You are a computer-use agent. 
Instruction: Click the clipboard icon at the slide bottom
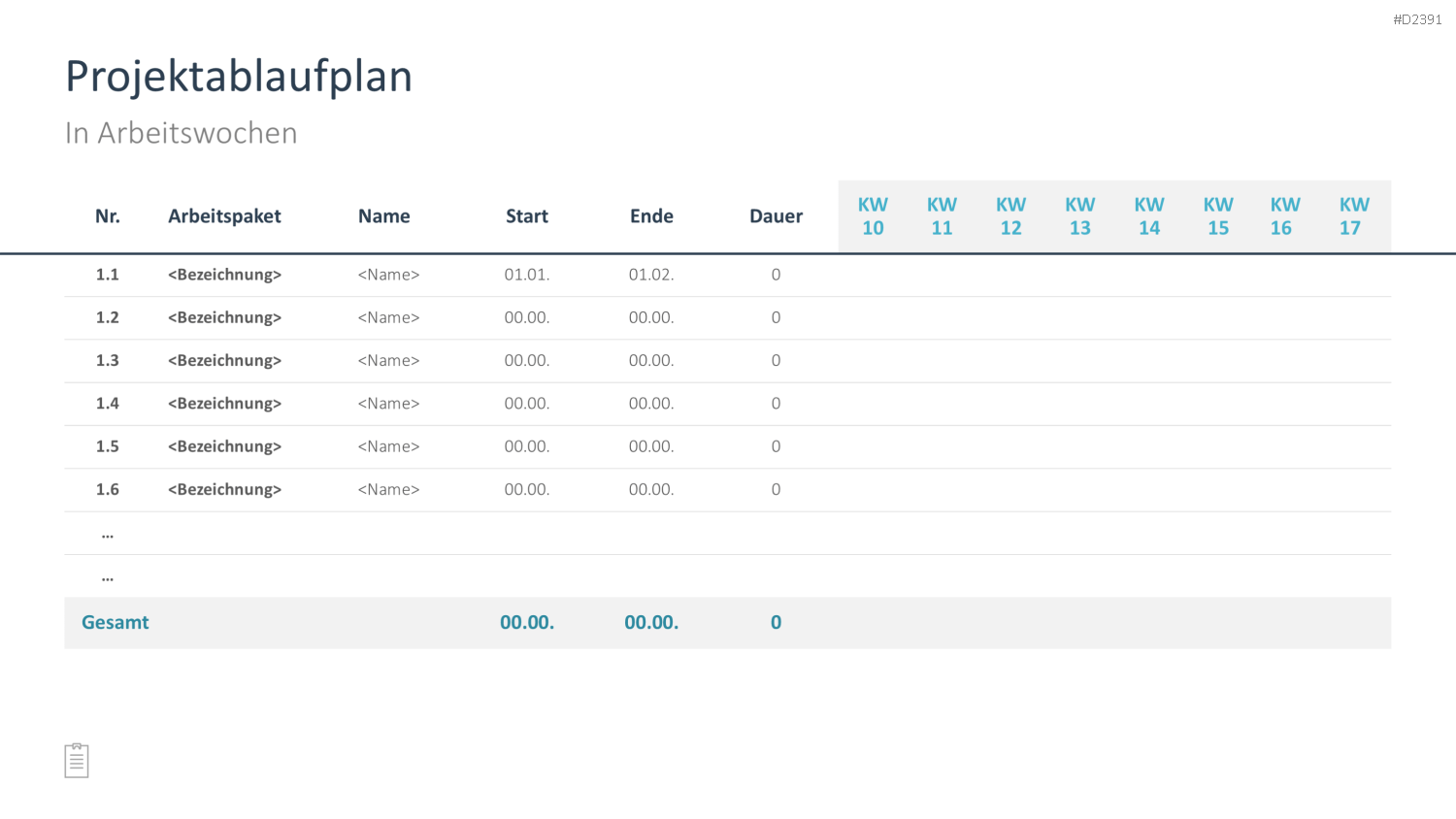[x=77, y=761]
